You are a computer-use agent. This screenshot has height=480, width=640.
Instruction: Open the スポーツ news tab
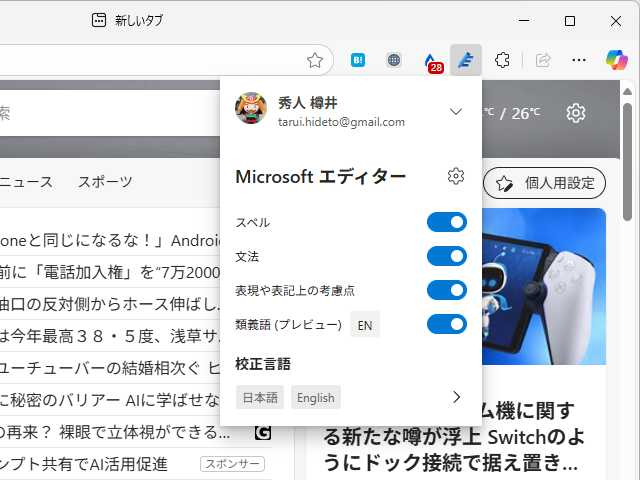pos(105,182)
